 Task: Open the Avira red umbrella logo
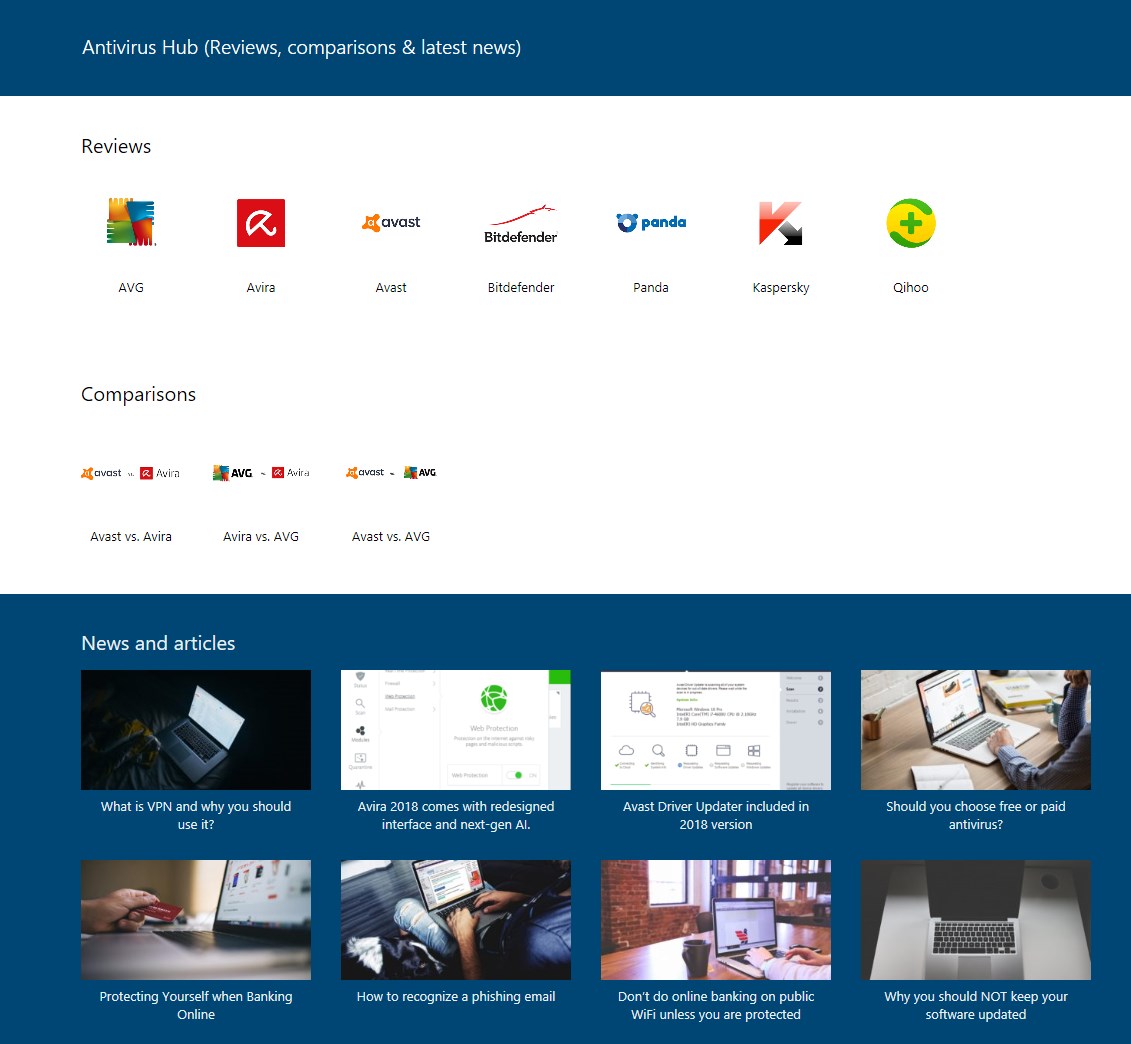click(x=261, y=223)
